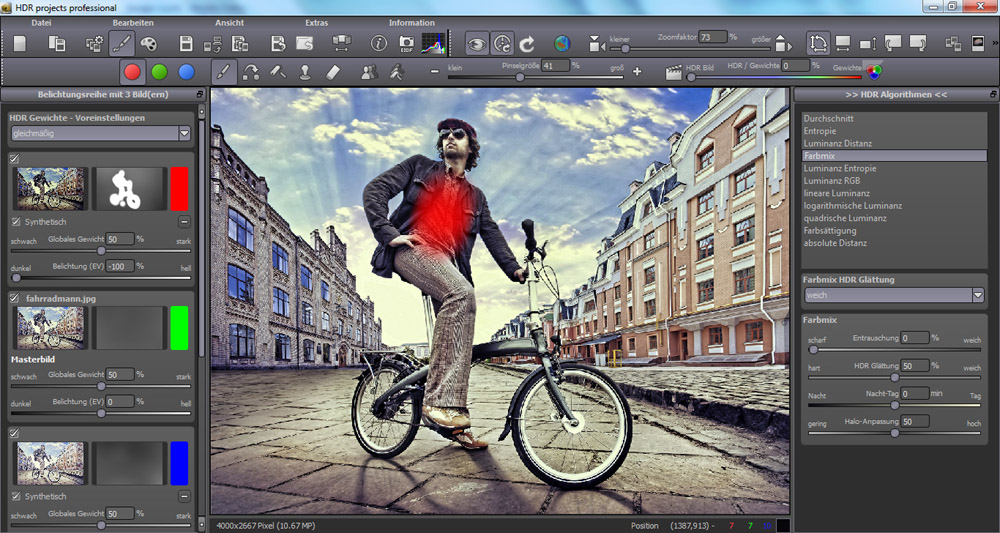Collapse the first synthetic image minus button

click(184, 221)
